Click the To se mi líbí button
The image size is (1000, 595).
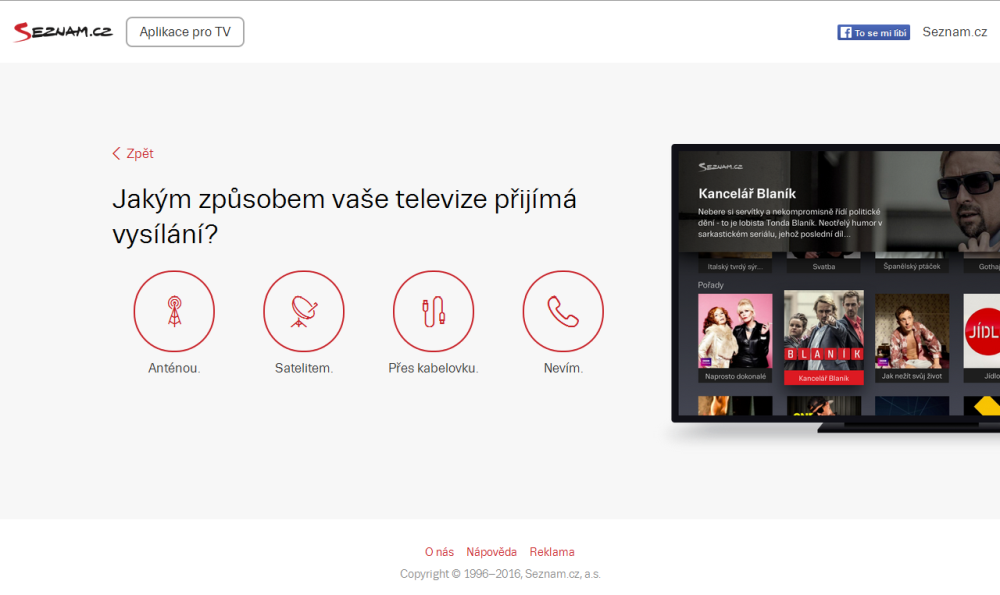pyautogui.click(x=873, y=31)
